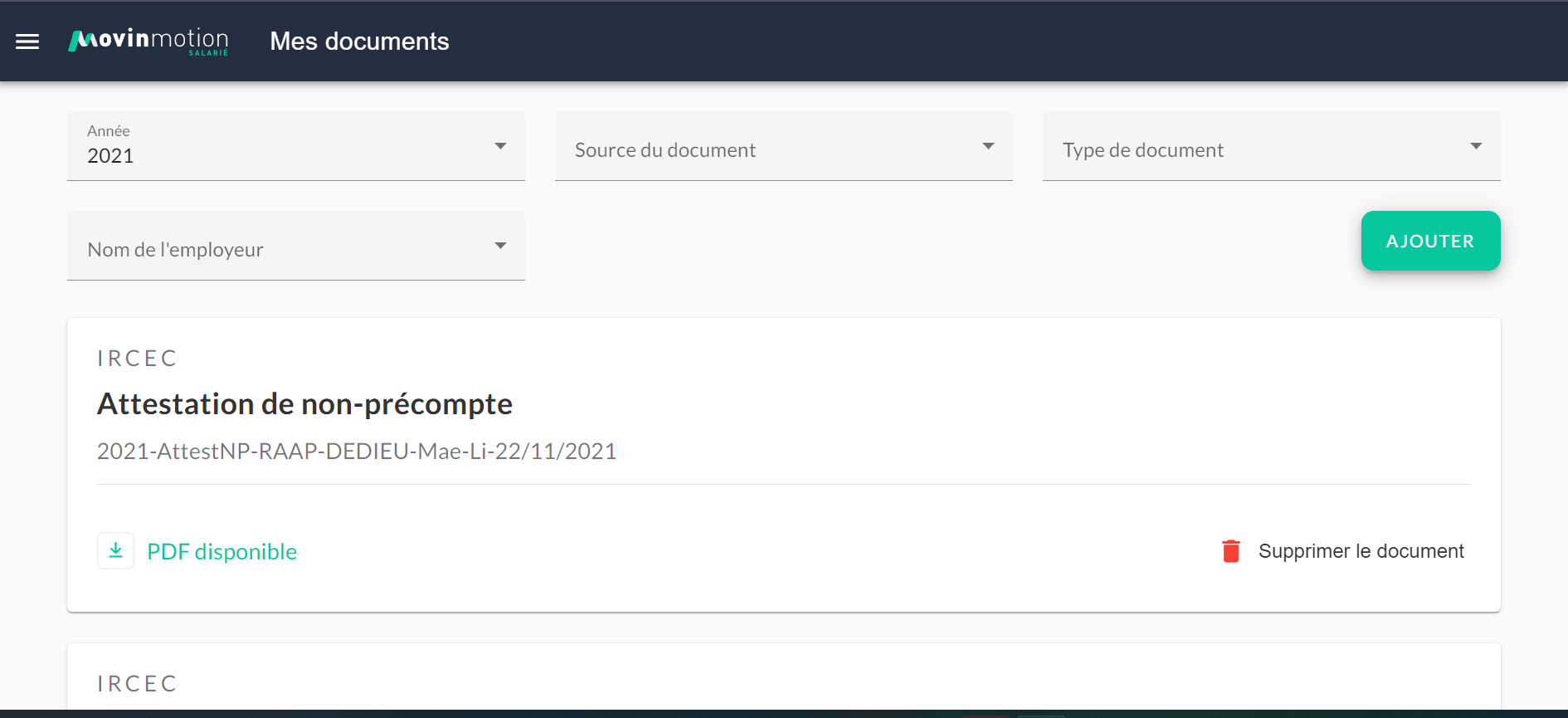Click the 2021-AttestNP-RAAP-DEDIEU file name
Screen dimensions: 1568x718
coord(357,451)
